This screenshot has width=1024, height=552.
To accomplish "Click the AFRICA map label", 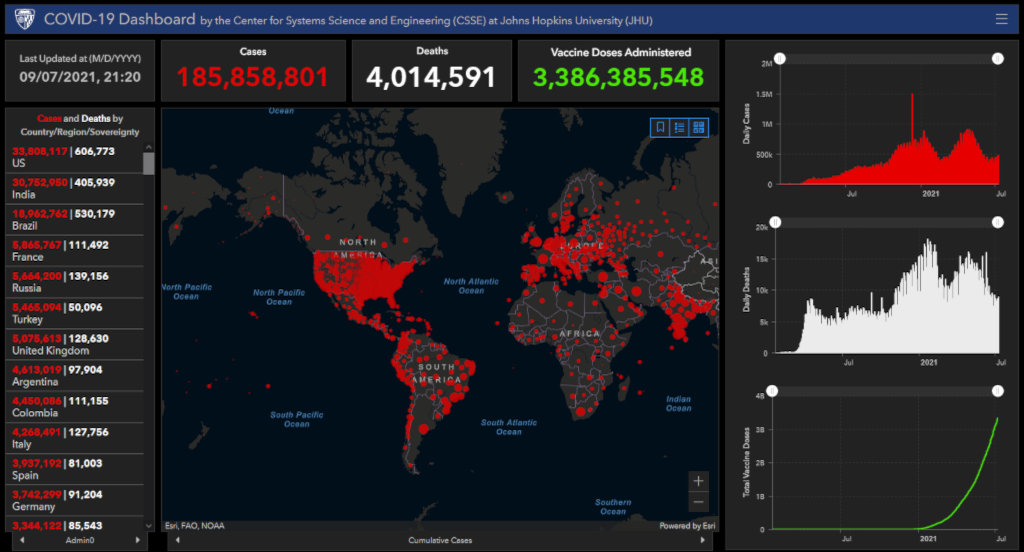I will pyautogui.click(x=579, y=334).
